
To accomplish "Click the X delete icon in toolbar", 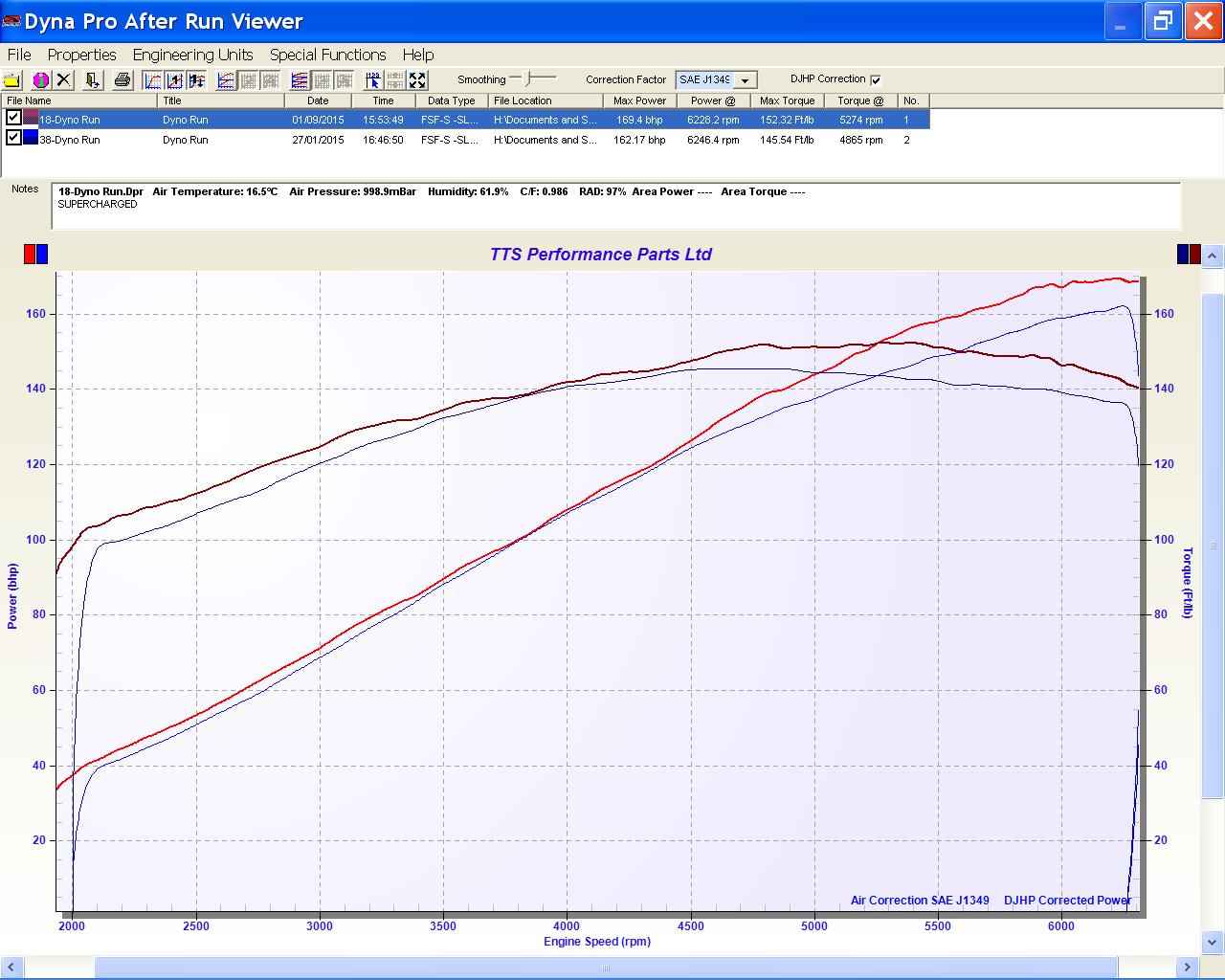I will coord(63,80).
